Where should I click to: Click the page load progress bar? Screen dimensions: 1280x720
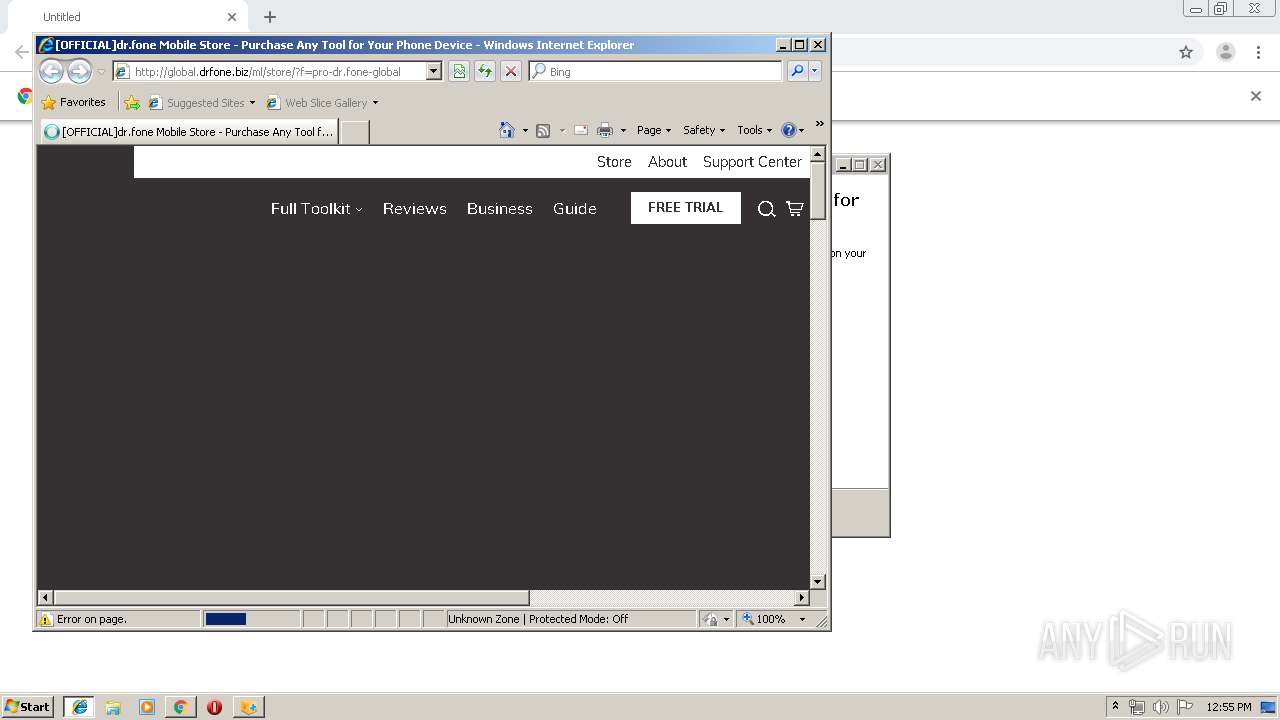click(251, 619)
